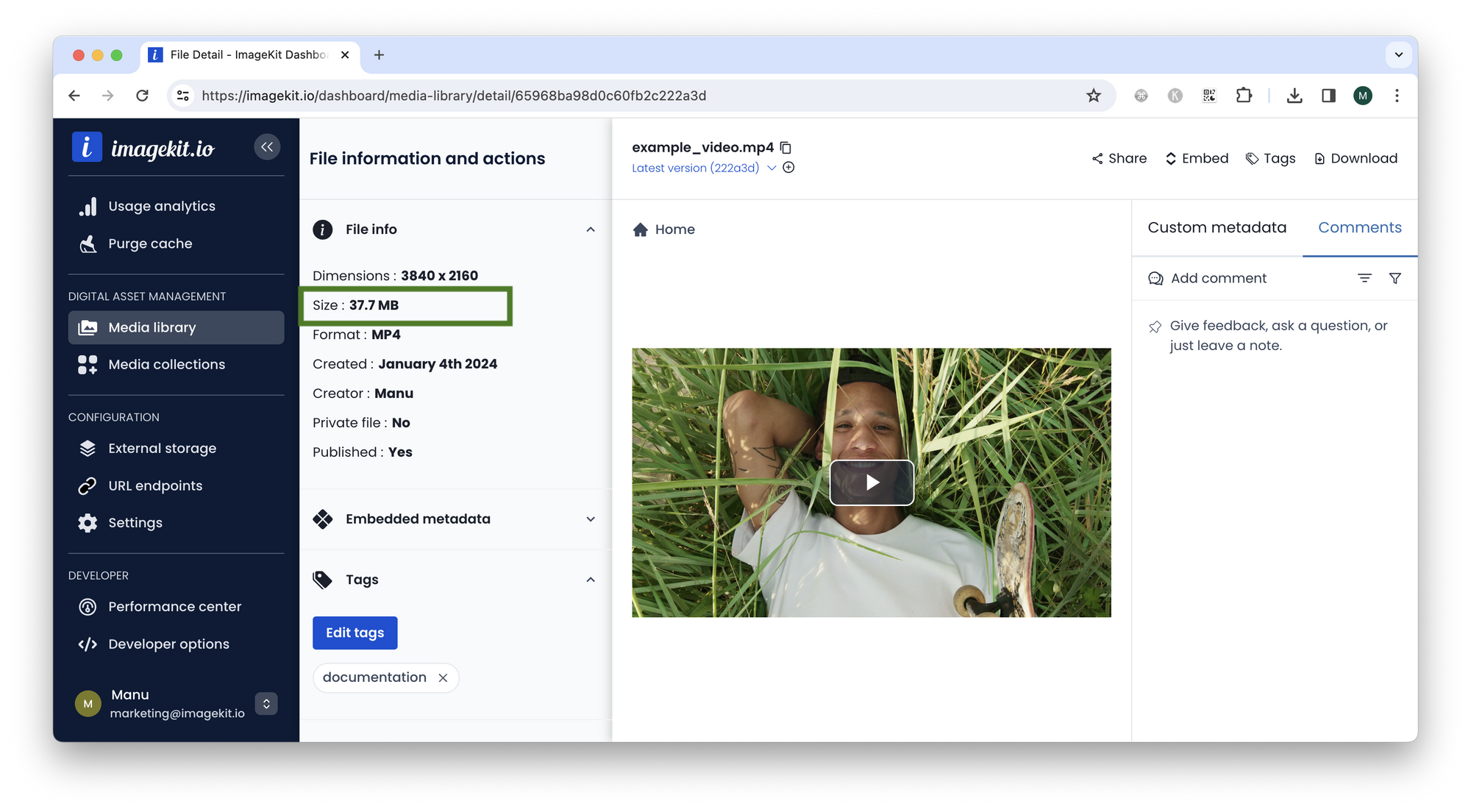The image size is (1471, 812).
Task: Click the globe extension icon in toolbar
Action: pyautogui.click(x=1141, y=96)
